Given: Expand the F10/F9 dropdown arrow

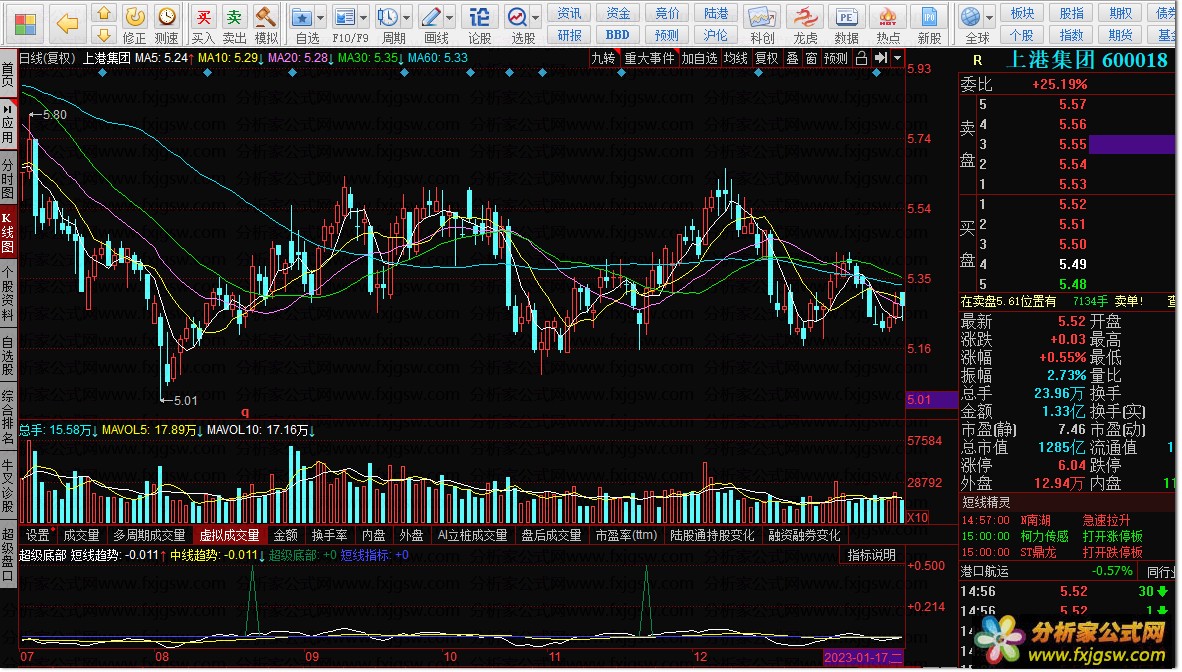Looking at the screenshot, I should point(363,17).
